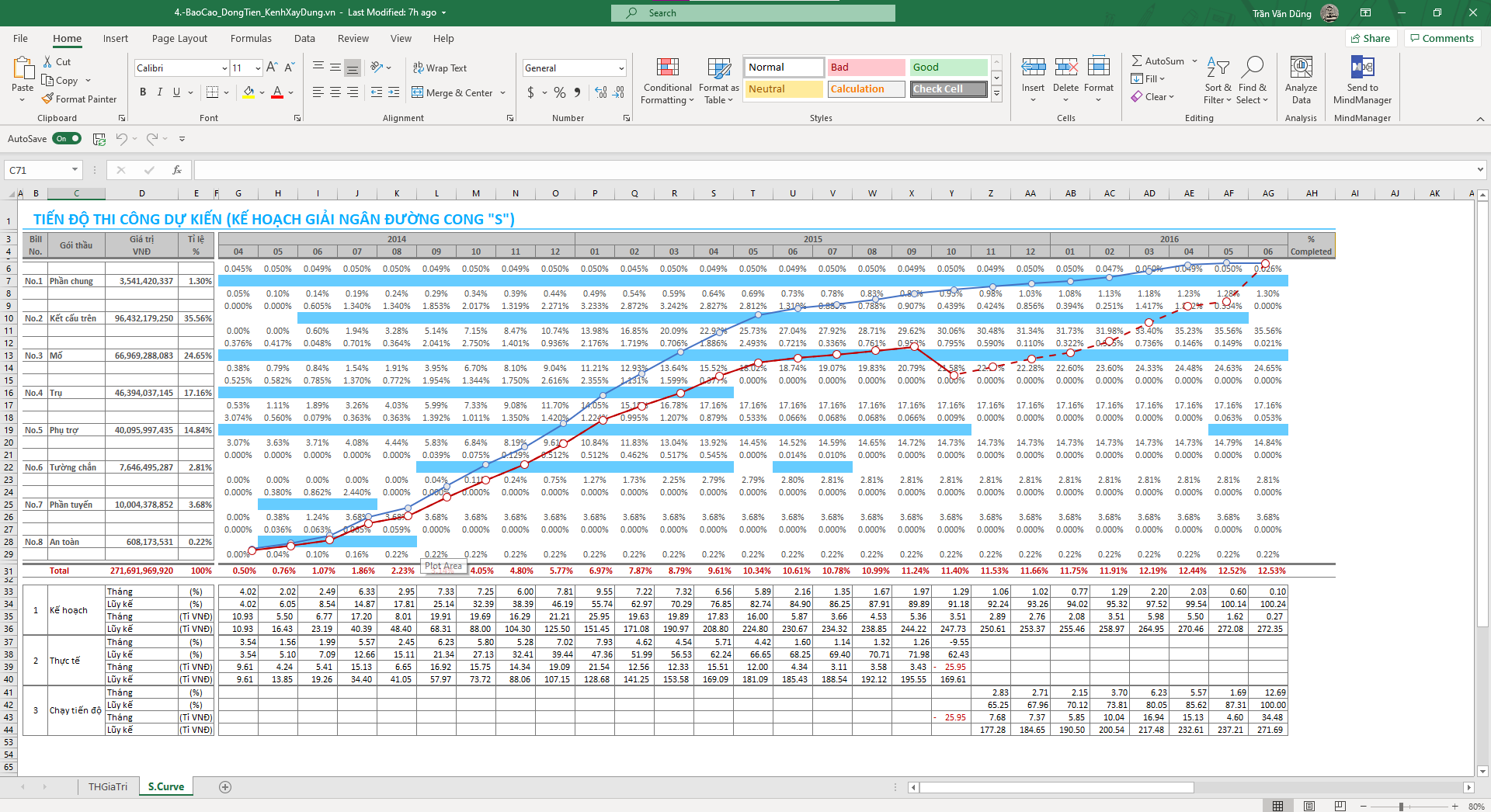Open the Comments pane button

coord(1442,39)
